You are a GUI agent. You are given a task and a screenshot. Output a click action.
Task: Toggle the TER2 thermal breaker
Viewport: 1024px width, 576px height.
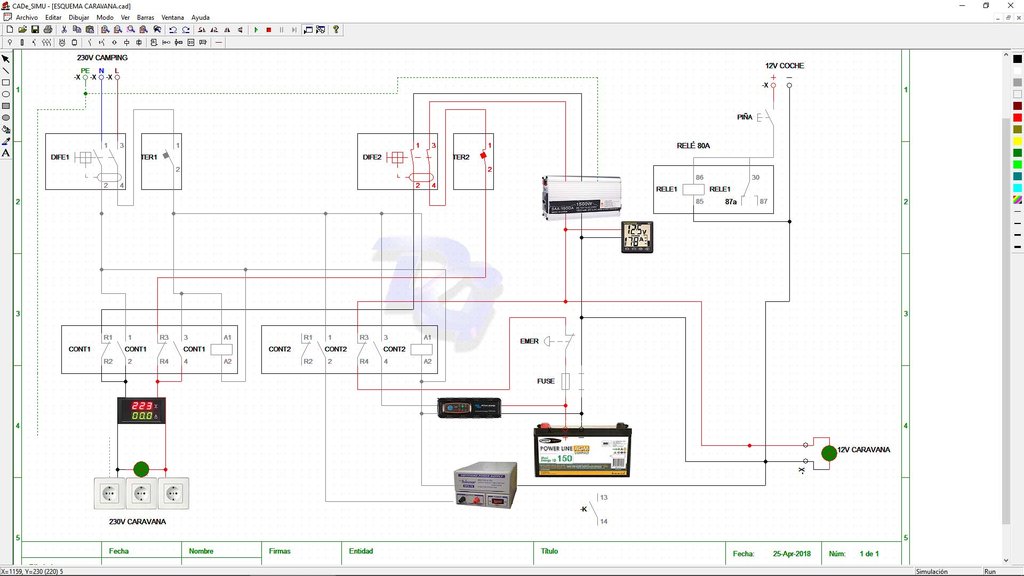(x=473, y=161)
